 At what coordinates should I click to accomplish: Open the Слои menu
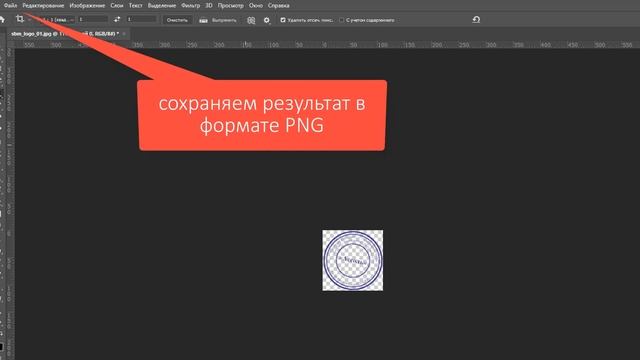point(117,6)
